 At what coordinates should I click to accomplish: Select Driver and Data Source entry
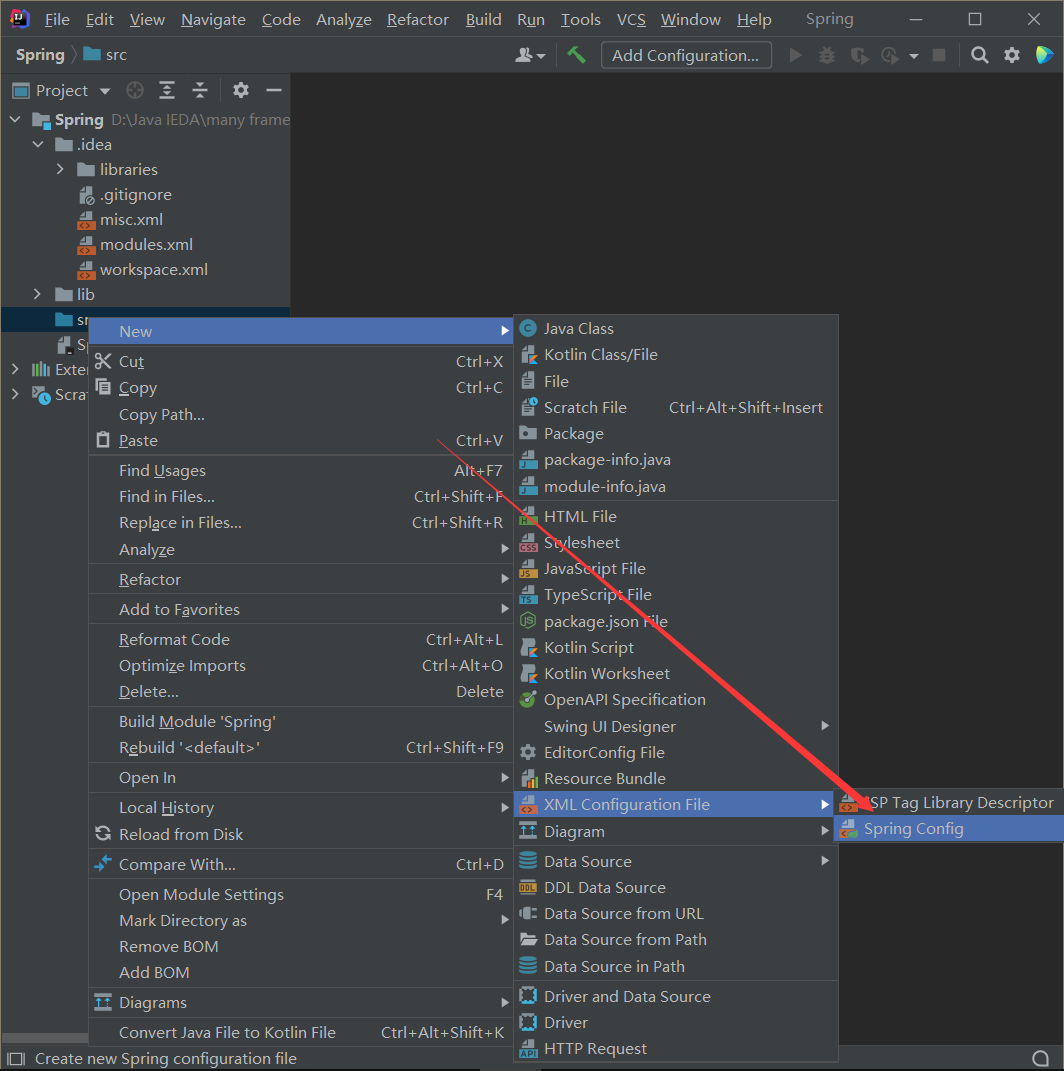coord(675,997)
